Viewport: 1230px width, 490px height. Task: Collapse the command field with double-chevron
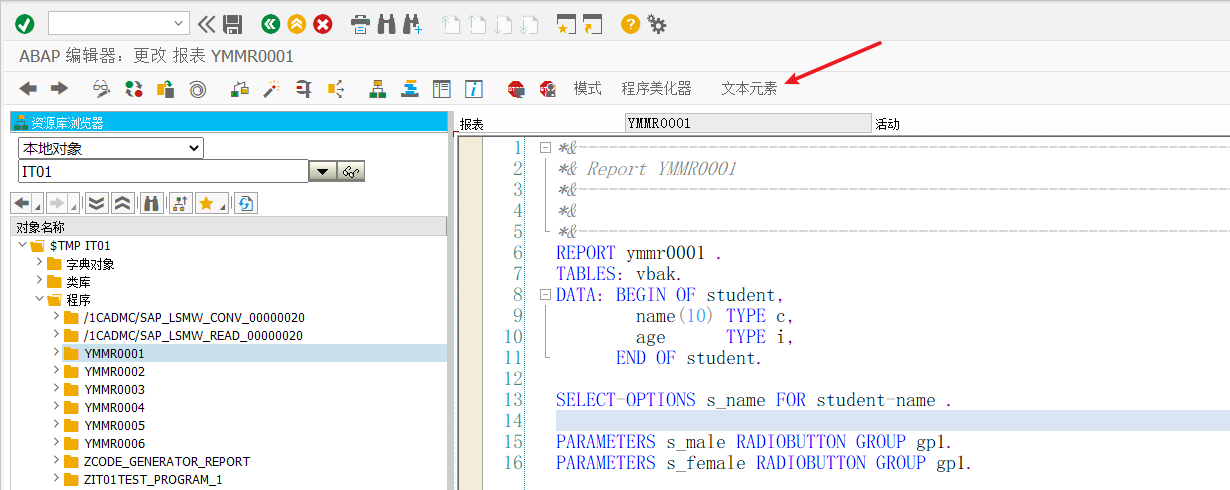click(206, 23)
